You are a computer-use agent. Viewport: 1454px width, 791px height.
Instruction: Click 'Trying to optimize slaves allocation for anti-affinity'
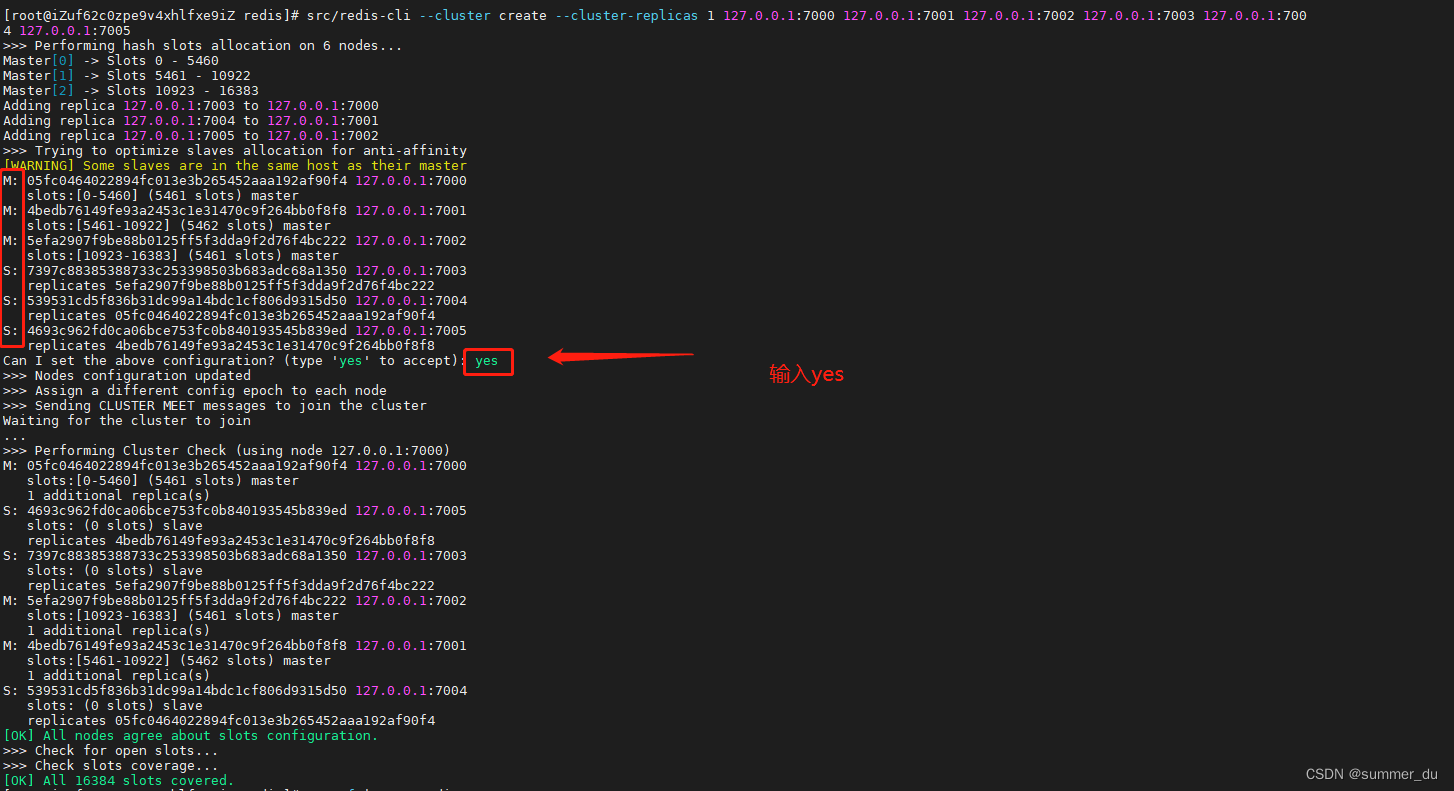click(x=251, y=151)
